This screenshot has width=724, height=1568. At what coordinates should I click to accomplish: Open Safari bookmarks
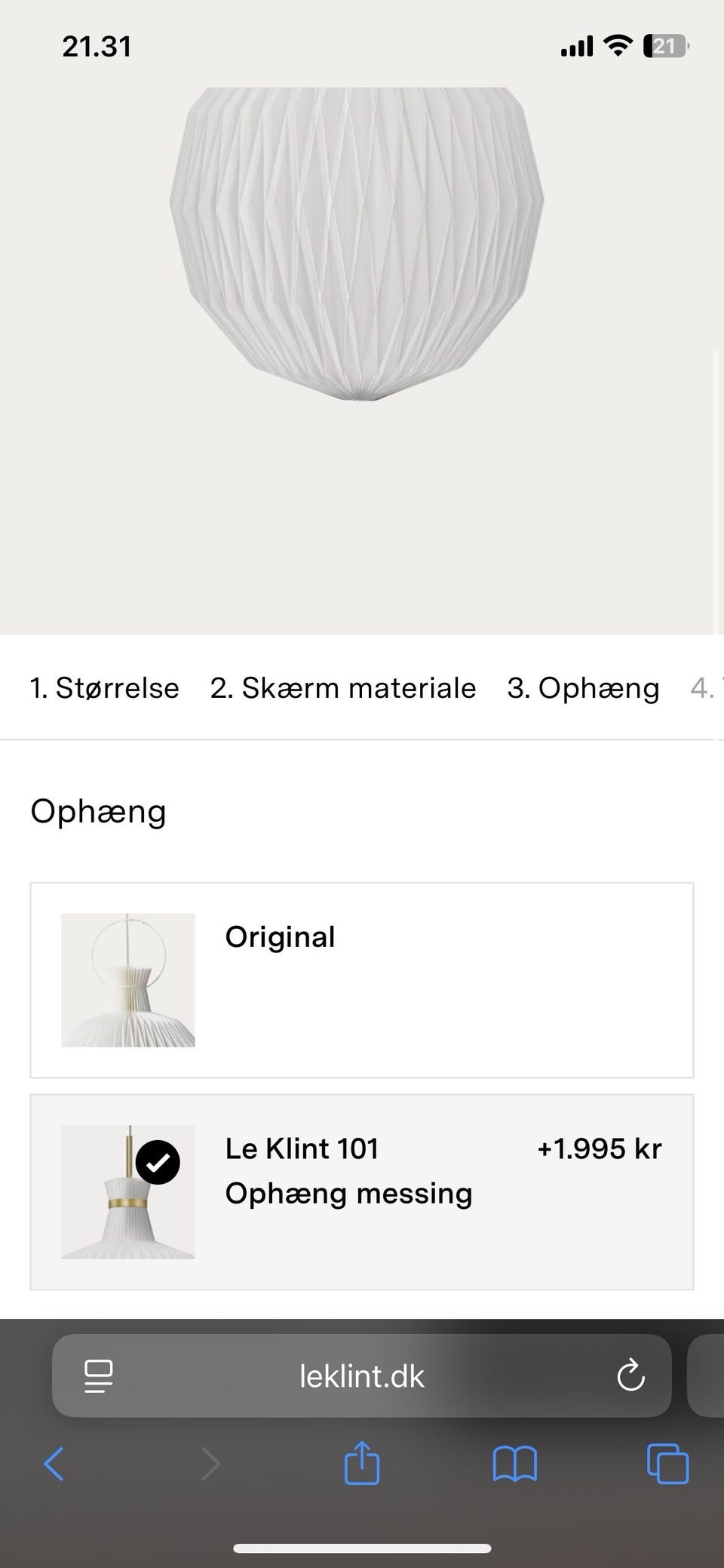514,1464
